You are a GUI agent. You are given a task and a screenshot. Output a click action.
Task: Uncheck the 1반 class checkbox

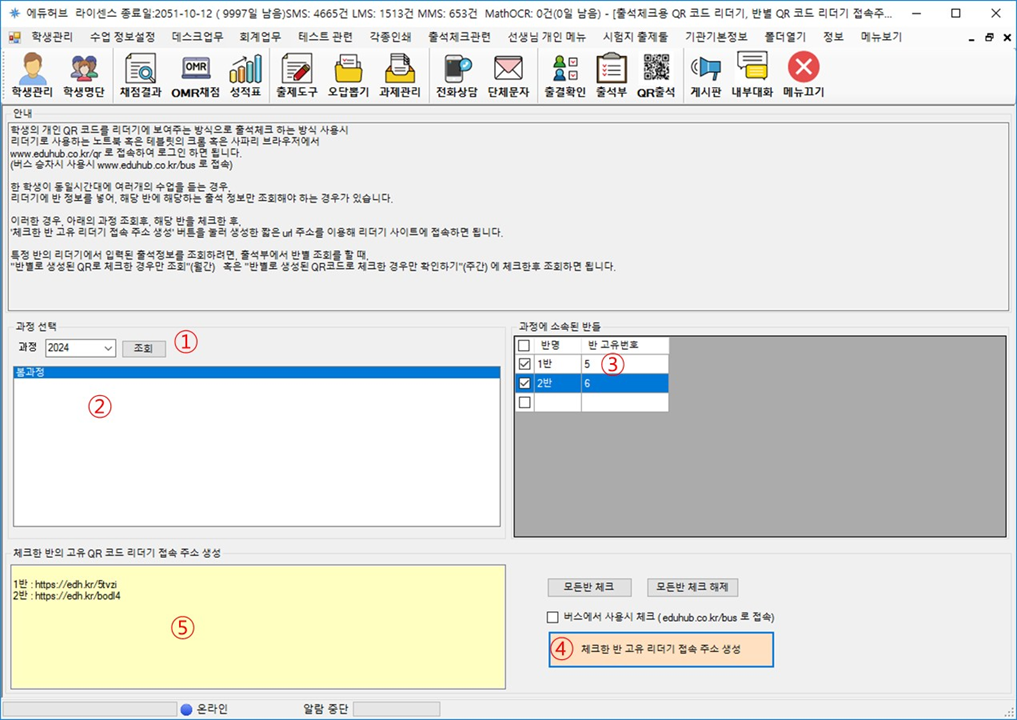[525, 365]
